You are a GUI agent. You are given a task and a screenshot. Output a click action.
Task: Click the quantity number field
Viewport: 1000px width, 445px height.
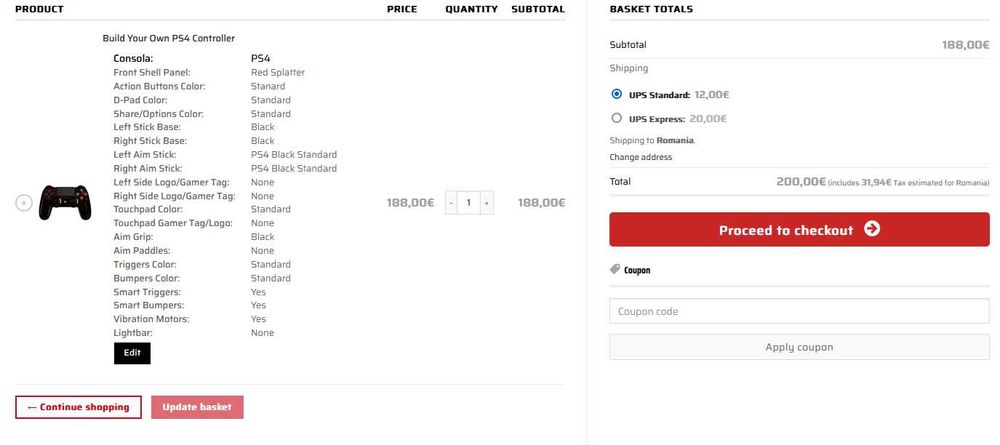(469, 203)
